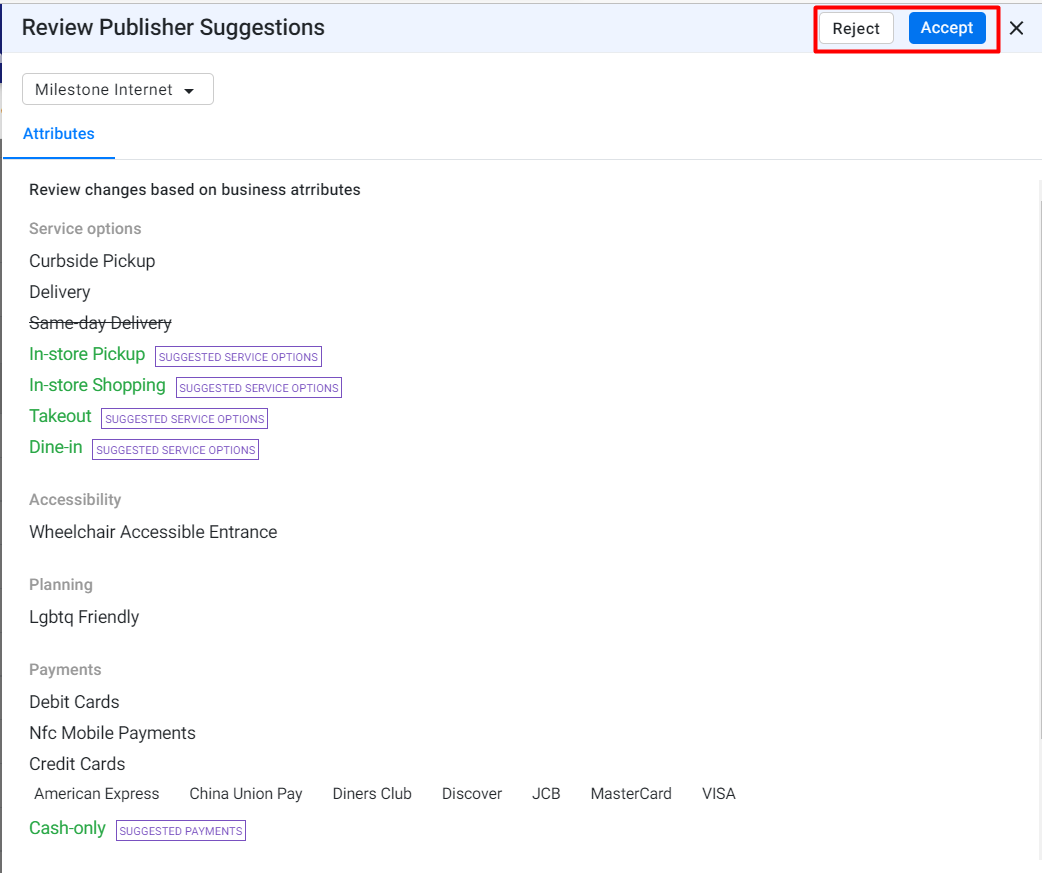The height and width of the screenshot is (873, 1042).
Task: Select Wheelchair Accessible Entrance attribute
Action: [x=154, y=532]
